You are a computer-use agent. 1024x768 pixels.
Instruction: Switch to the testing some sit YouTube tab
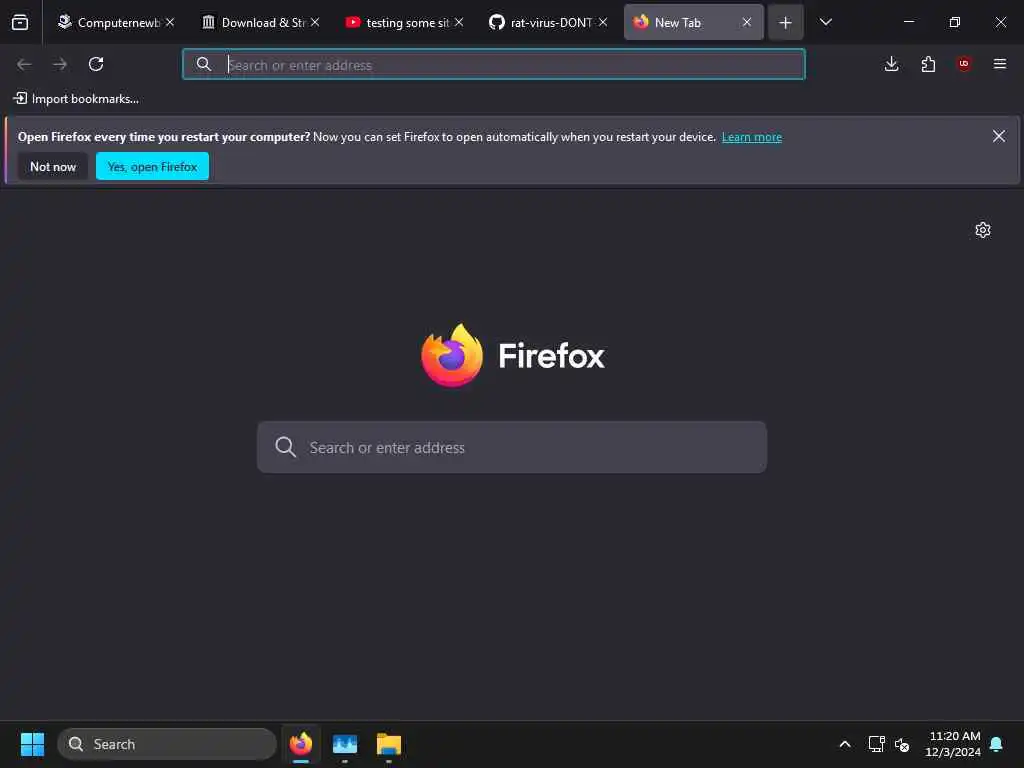coord(406,22)
